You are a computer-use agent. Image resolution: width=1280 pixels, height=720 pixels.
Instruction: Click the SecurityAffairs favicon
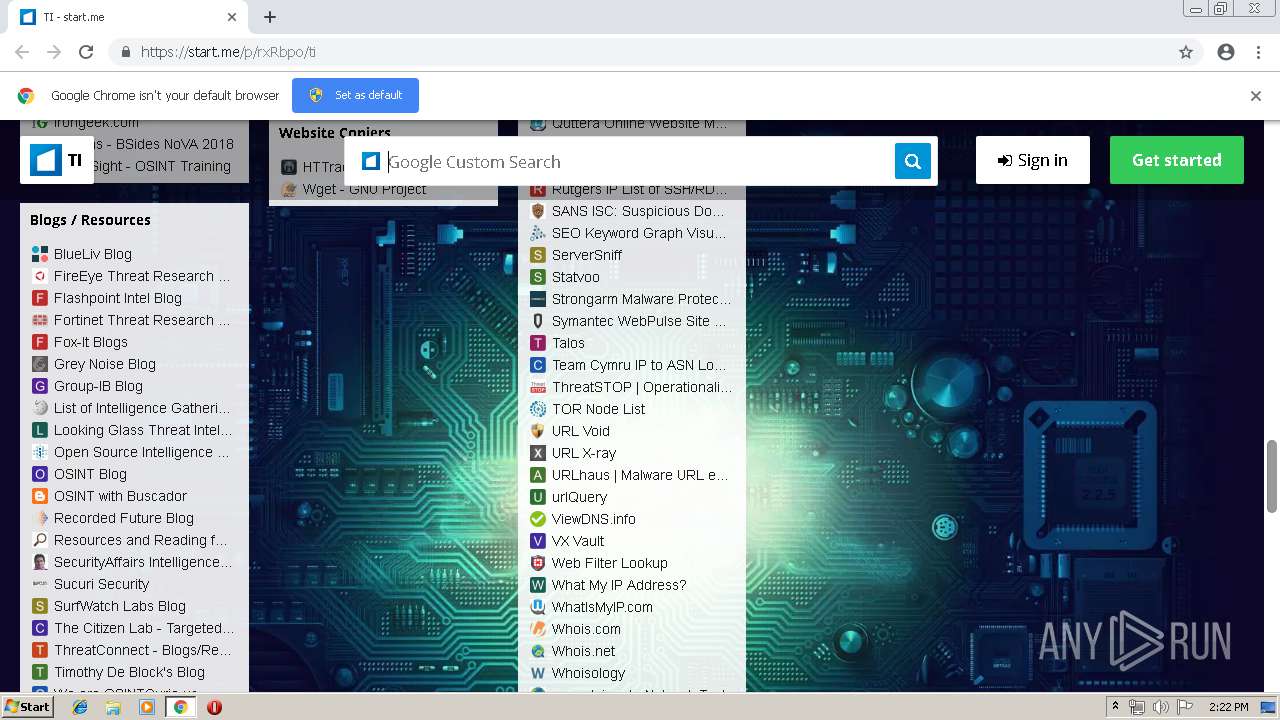[40, 562]
